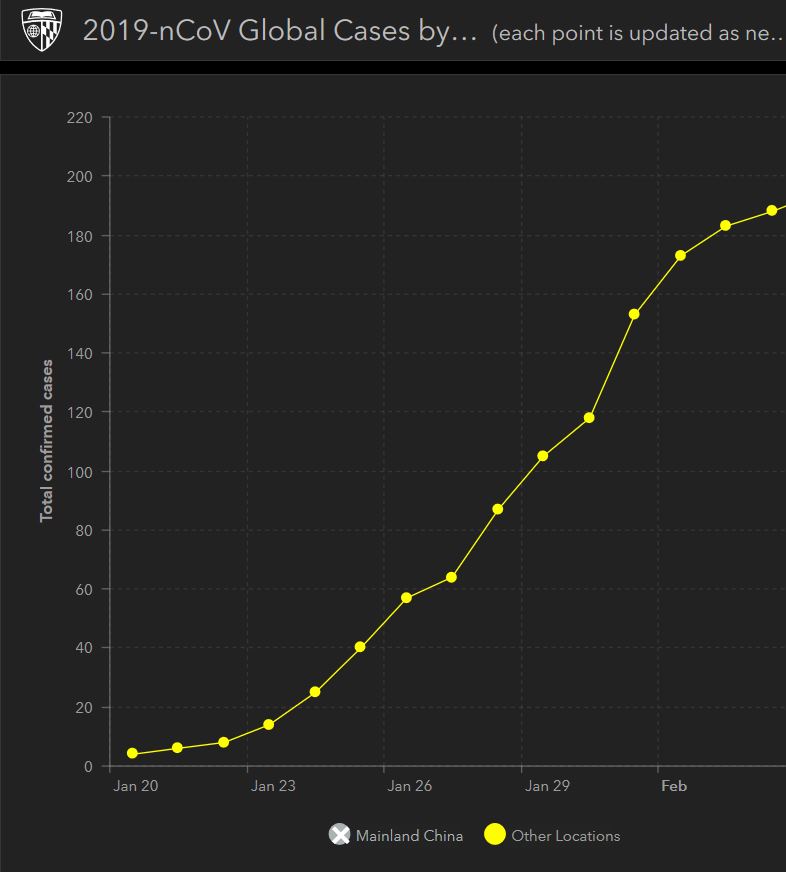Viewport: 786px width, 872px height.
Task: Select the rightmost visible data point near 188
Action: click(x=771, y=211)
